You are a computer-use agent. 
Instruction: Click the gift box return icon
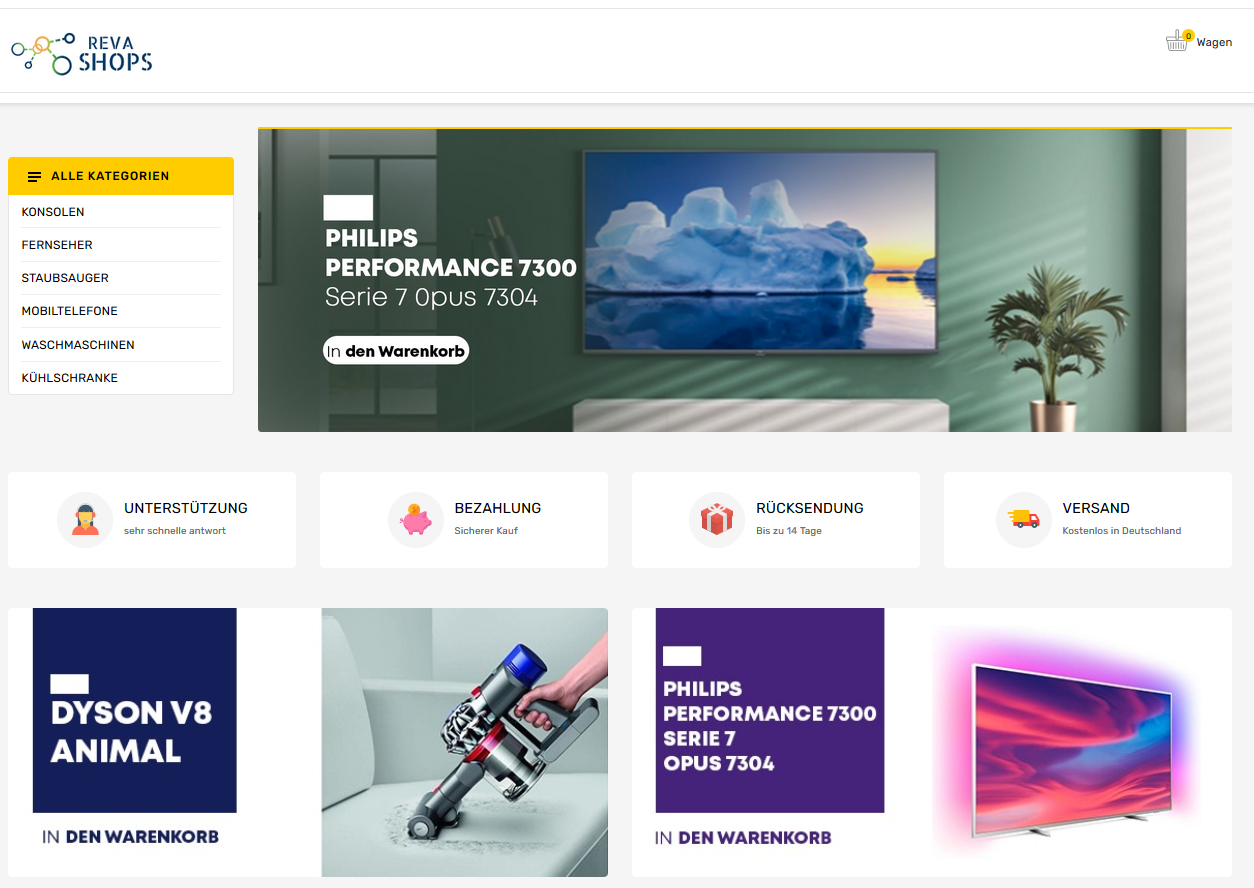(716, 520)
